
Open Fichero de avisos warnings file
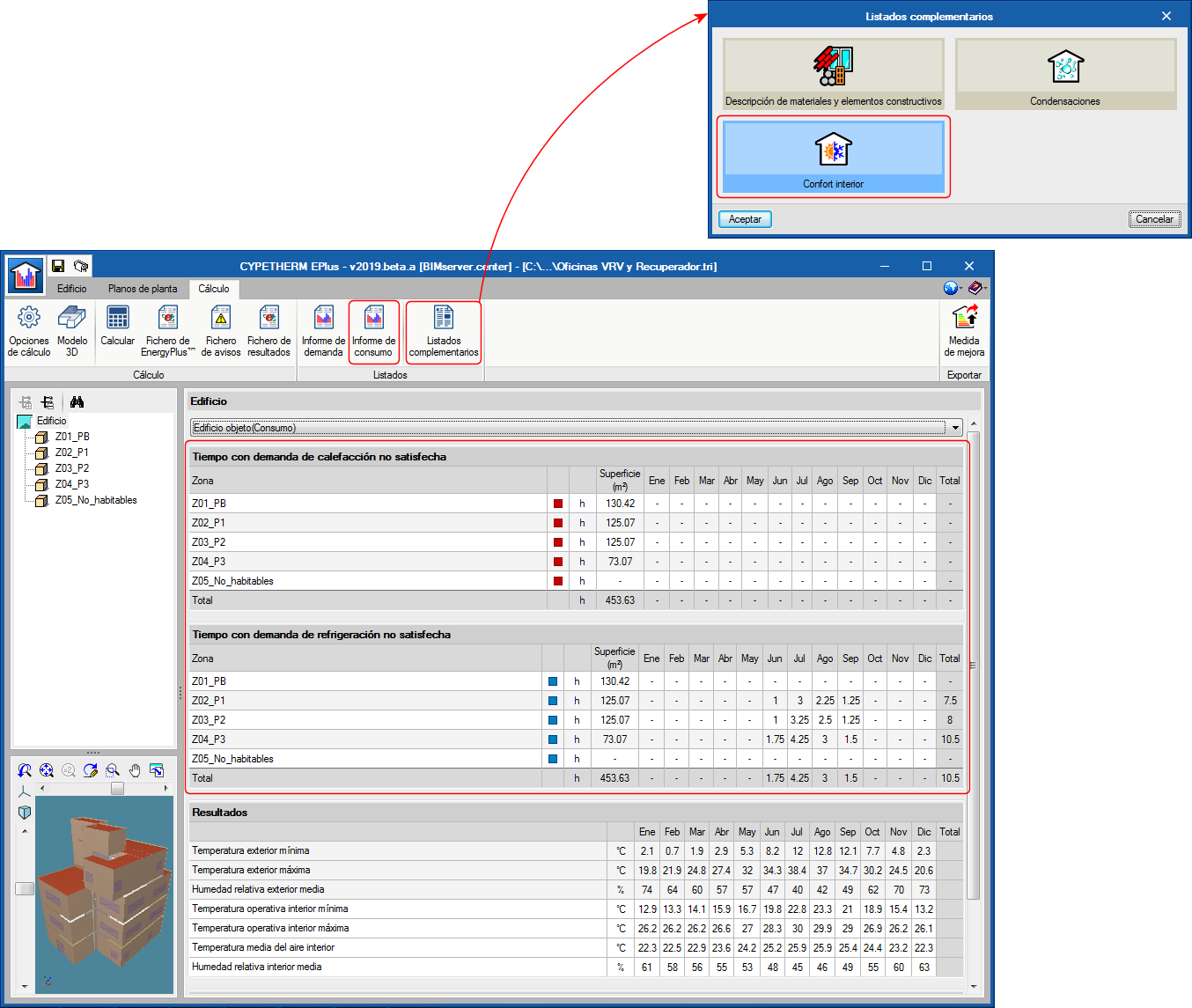click(220, 331)
